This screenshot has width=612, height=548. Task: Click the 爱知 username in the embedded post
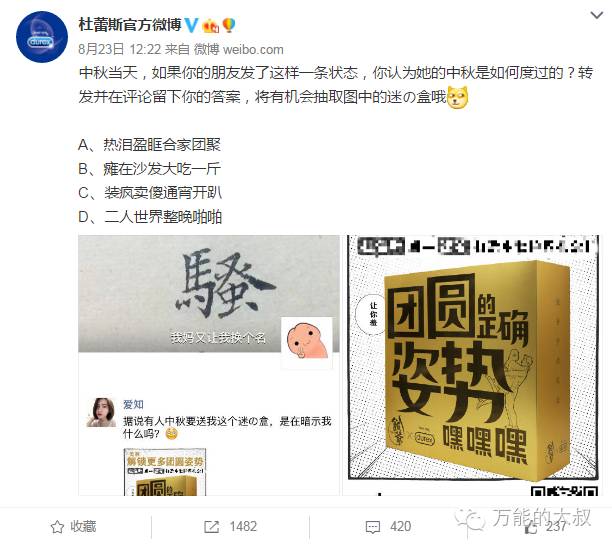(x=133, y=404)
